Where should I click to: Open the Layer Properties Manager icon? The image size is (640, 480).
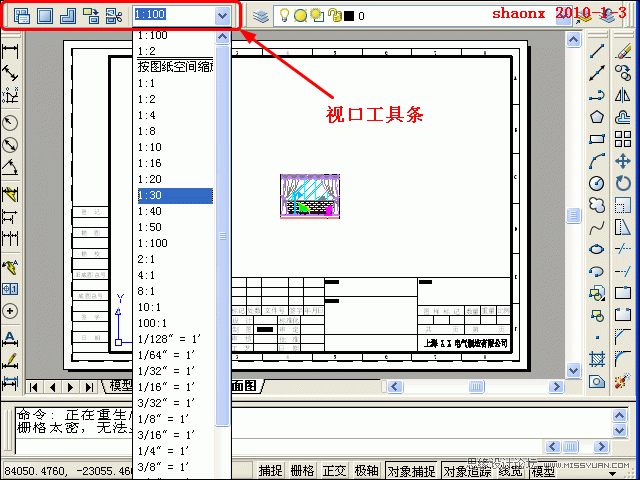point(260,16)
